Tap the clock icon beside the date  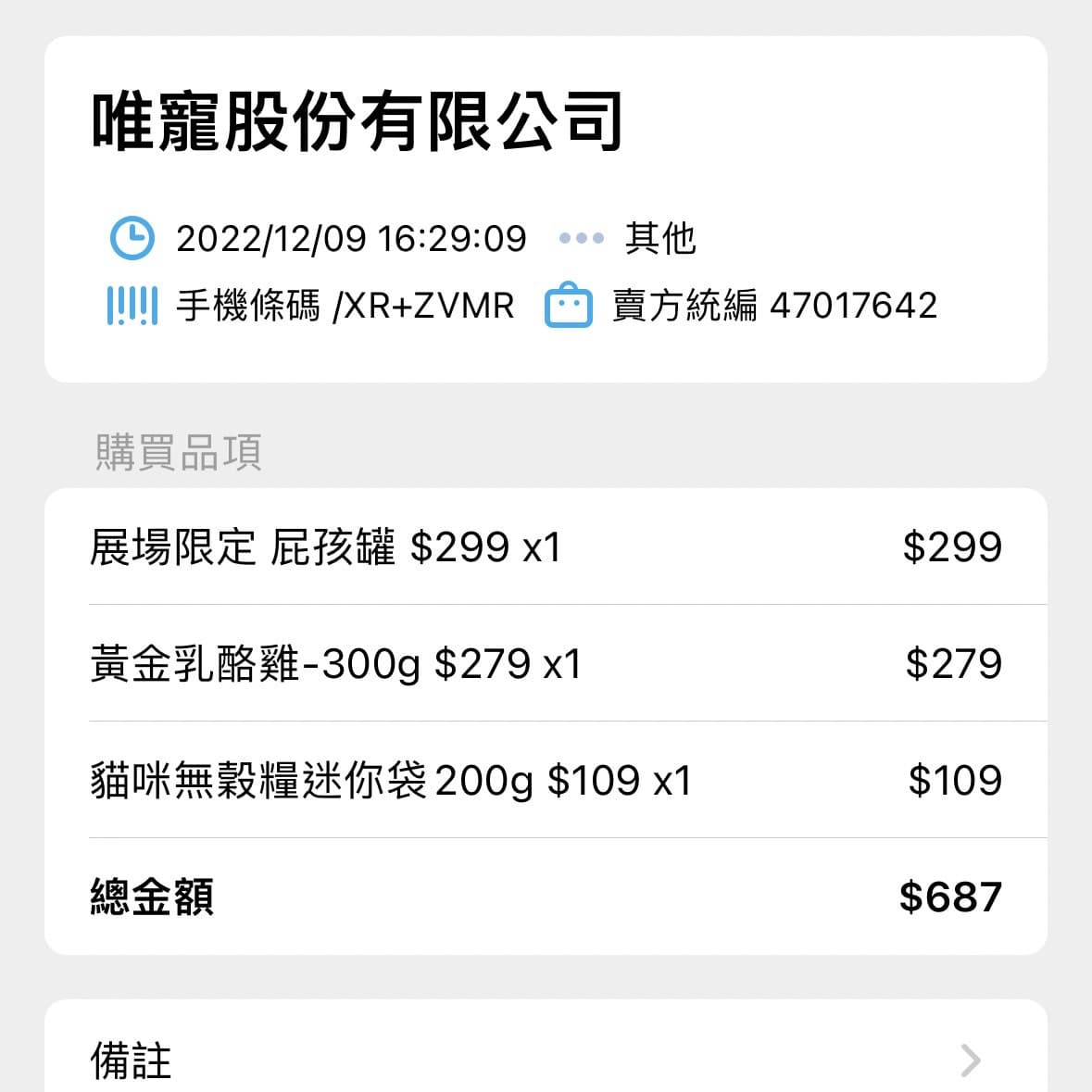132,238
